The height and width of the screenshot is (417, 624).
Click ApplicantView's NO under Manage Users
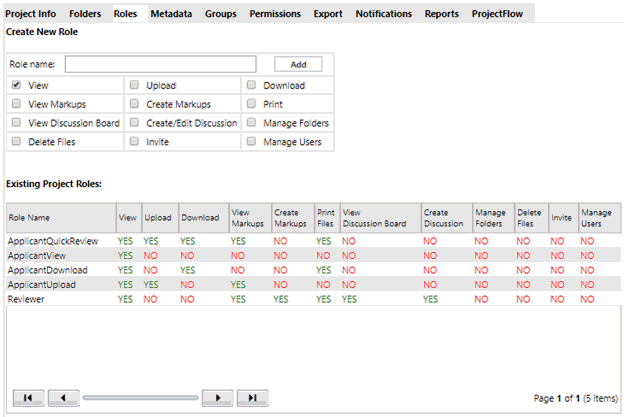click(x=587, y=255)
